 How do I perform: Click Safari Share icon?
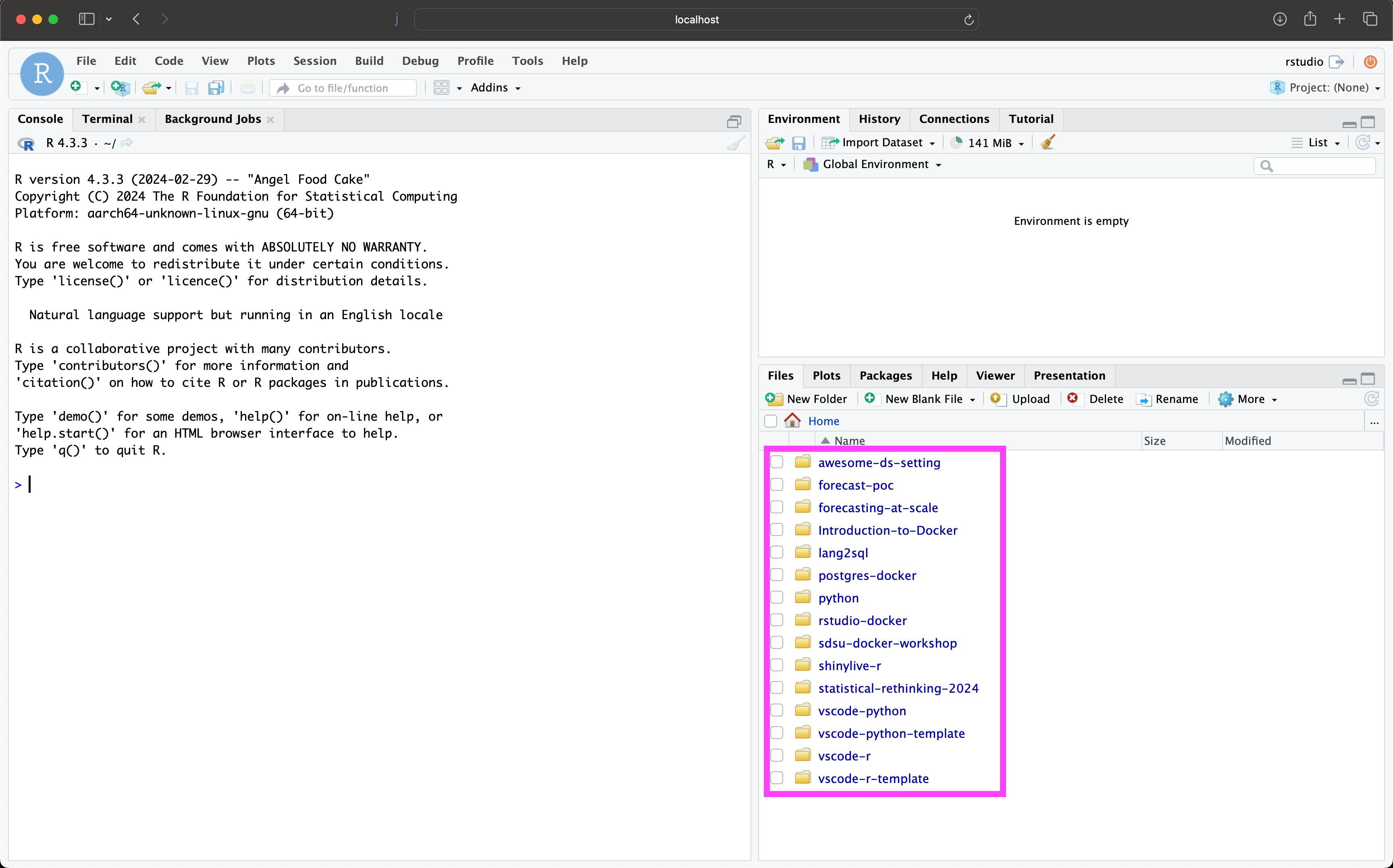tap(1310, 19)
